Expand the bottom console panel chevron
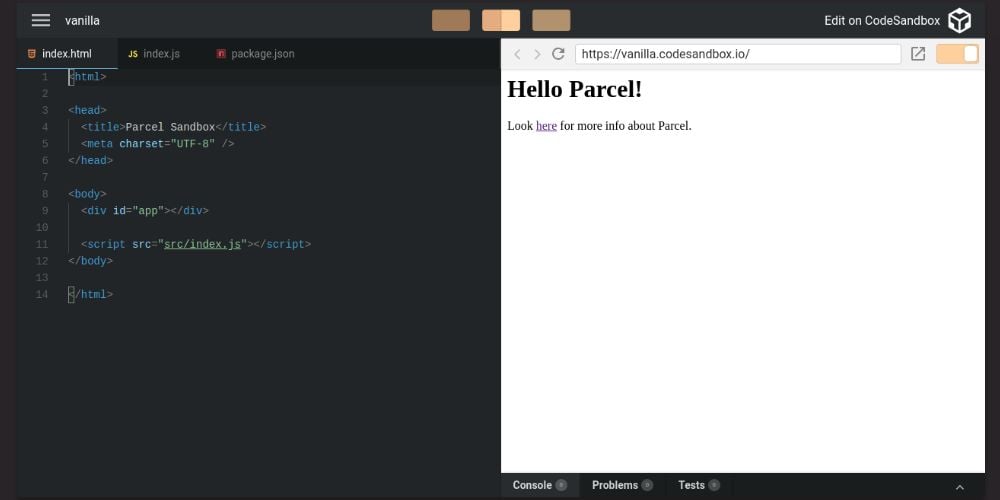The image size is (1000, 500). [x=960, y=487]
